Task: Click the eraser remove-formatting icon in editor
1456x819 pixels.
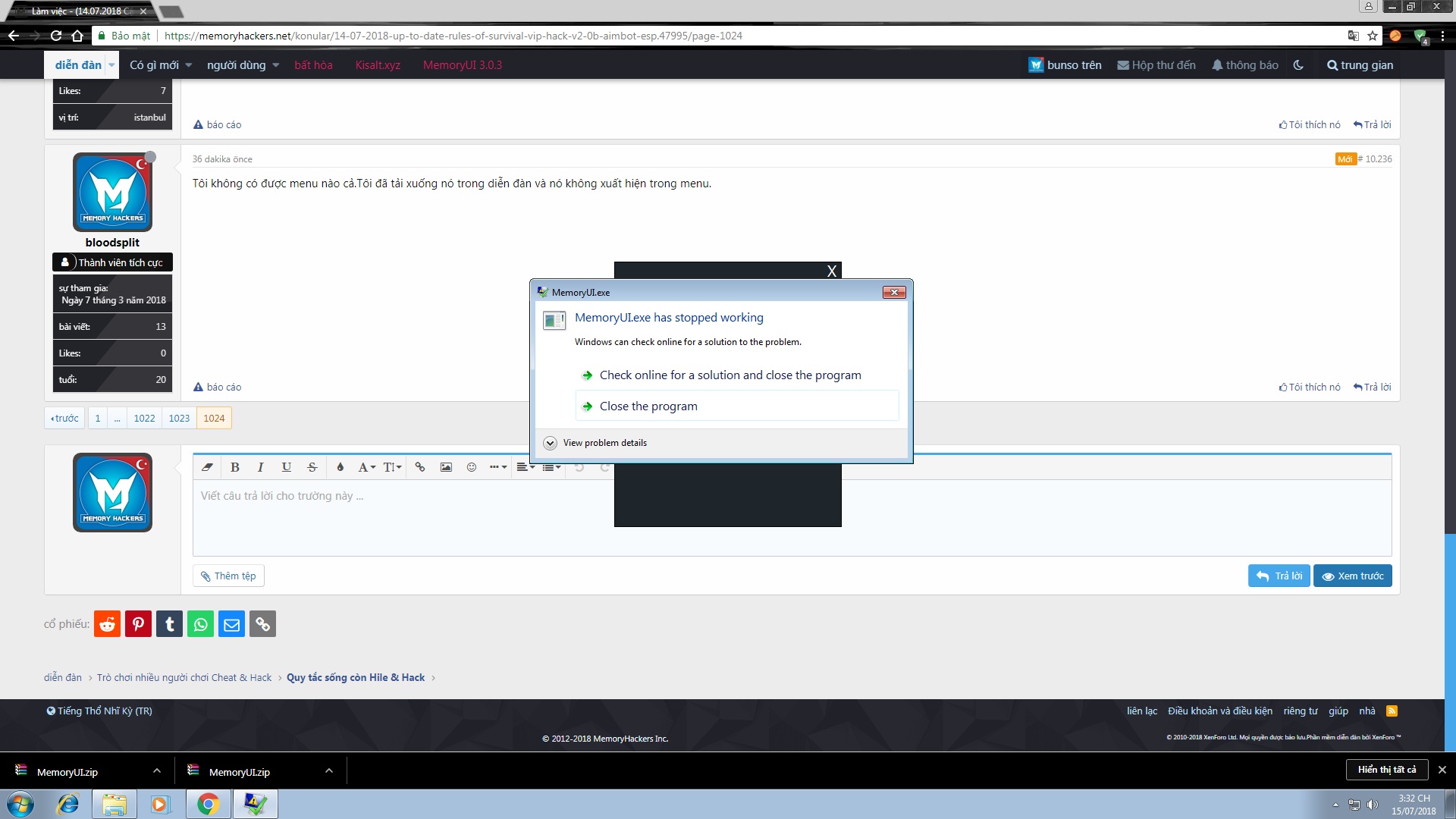Action: coord(207,467)
